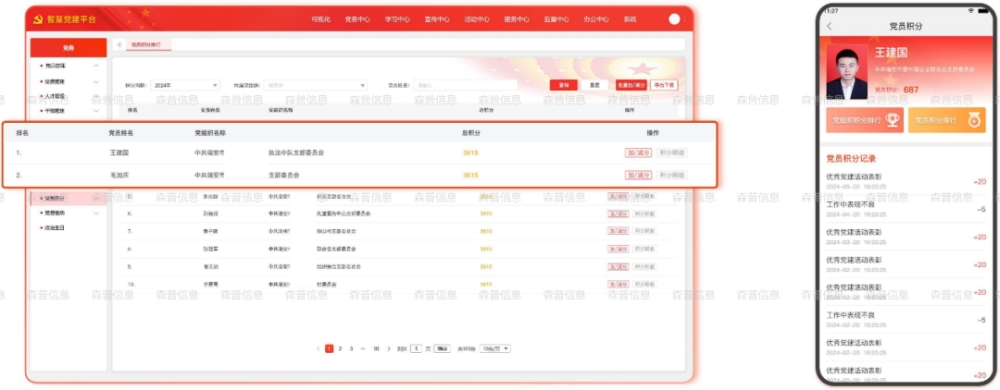
Task: Tap 王建国 profile photo on phone
Action: tap(847, 71)
